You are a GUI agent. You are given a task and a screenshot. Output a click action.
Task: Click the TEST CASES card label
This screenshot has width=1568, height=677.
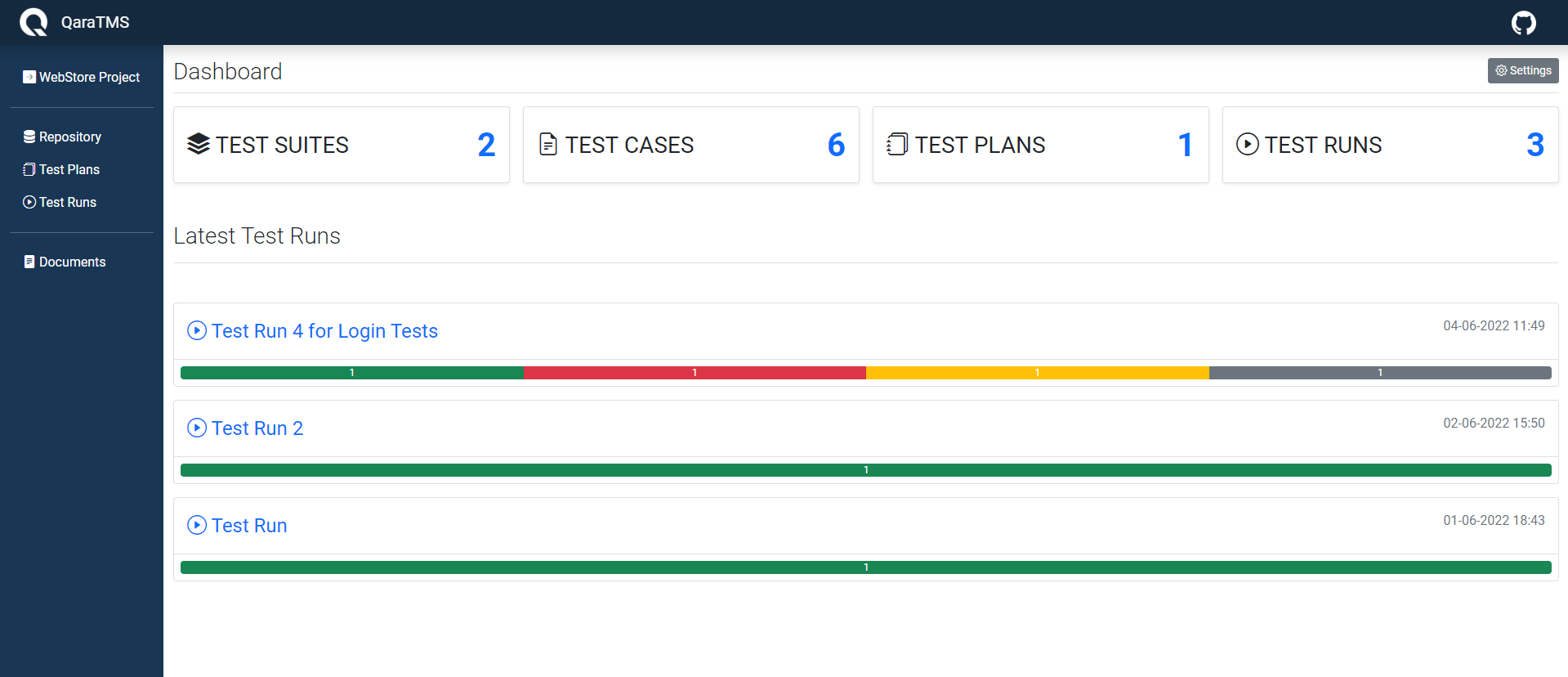point(629,145)
